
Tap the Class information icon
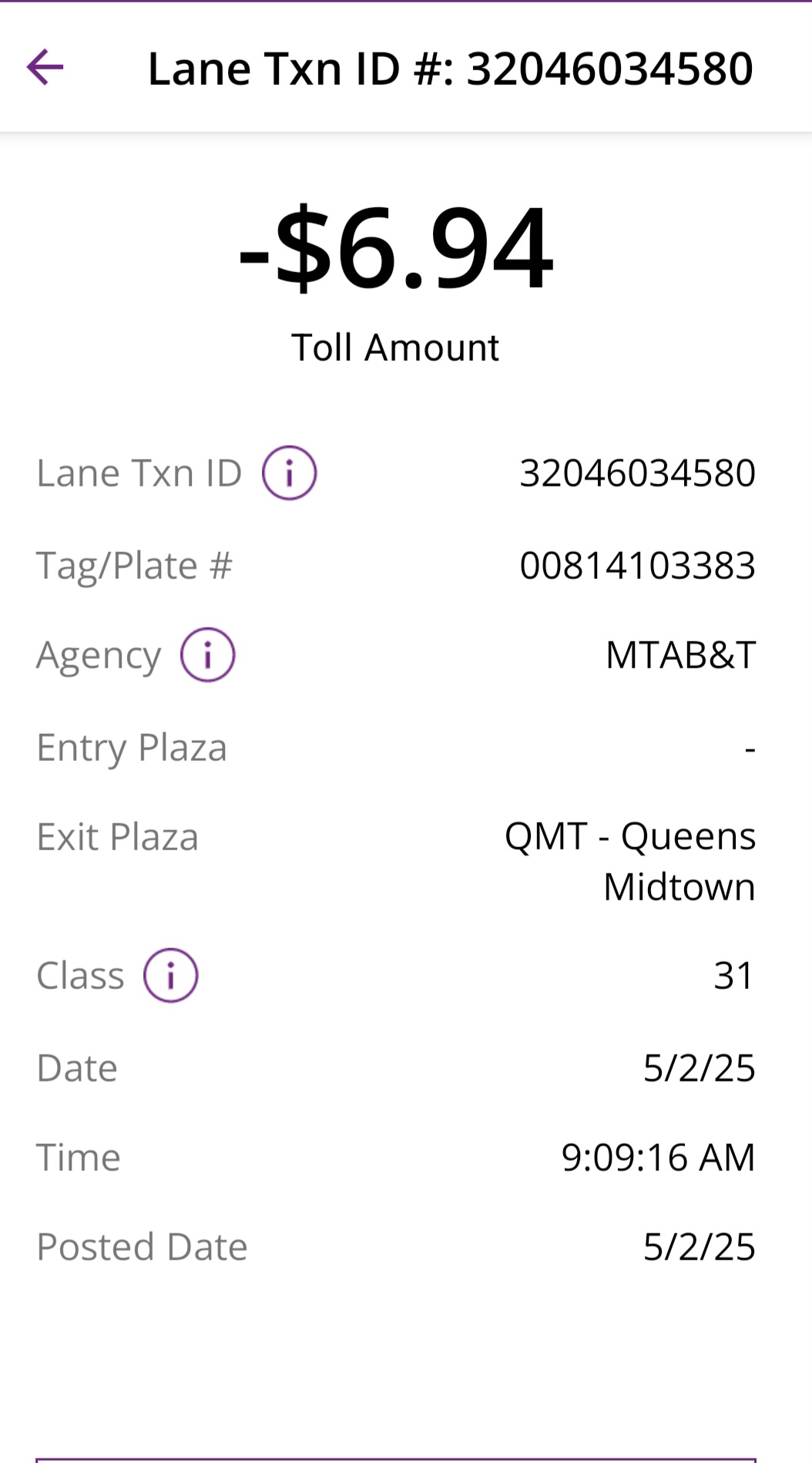click(170, 975)
